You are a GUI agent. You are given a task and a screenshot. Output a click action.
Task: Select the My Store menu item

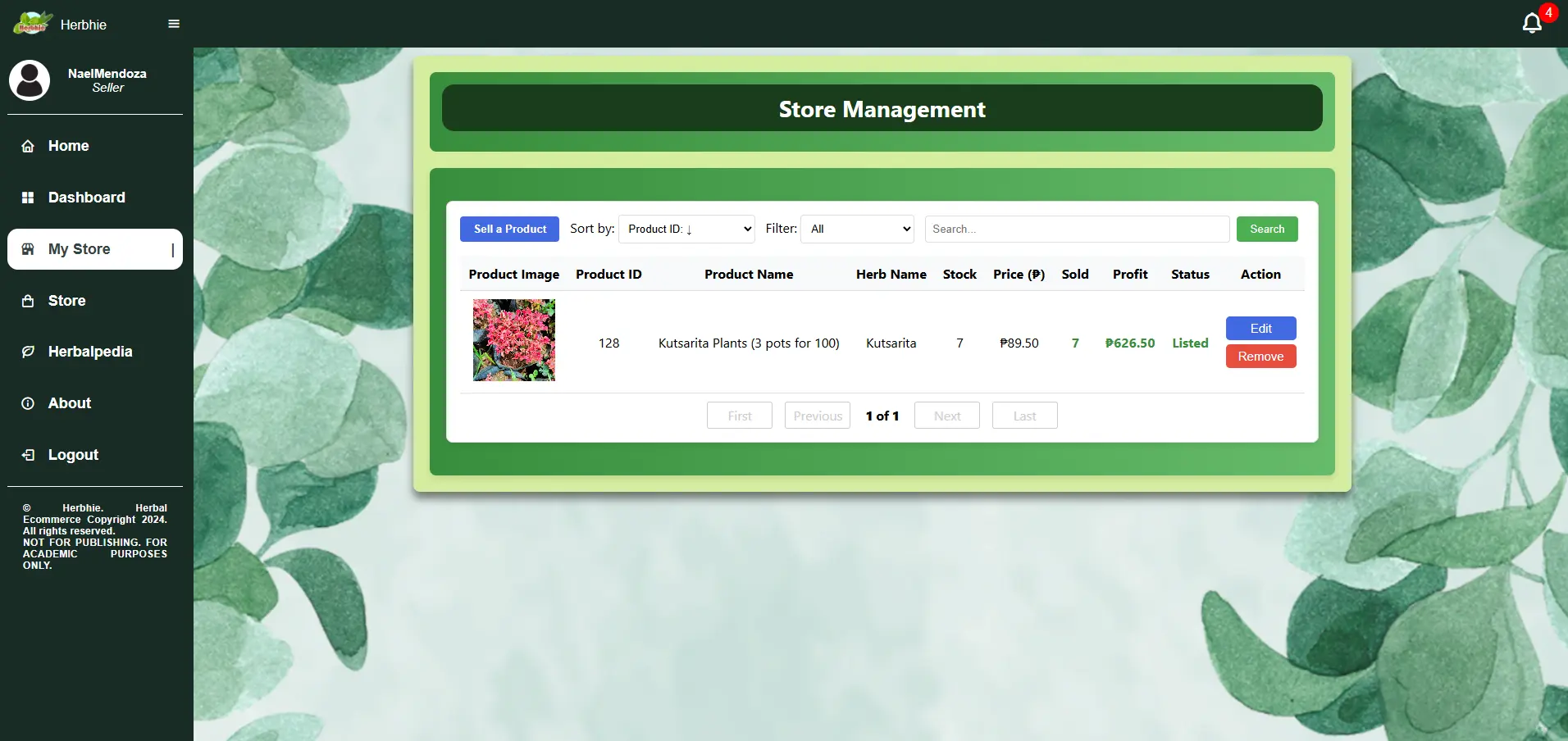[95, 249]
